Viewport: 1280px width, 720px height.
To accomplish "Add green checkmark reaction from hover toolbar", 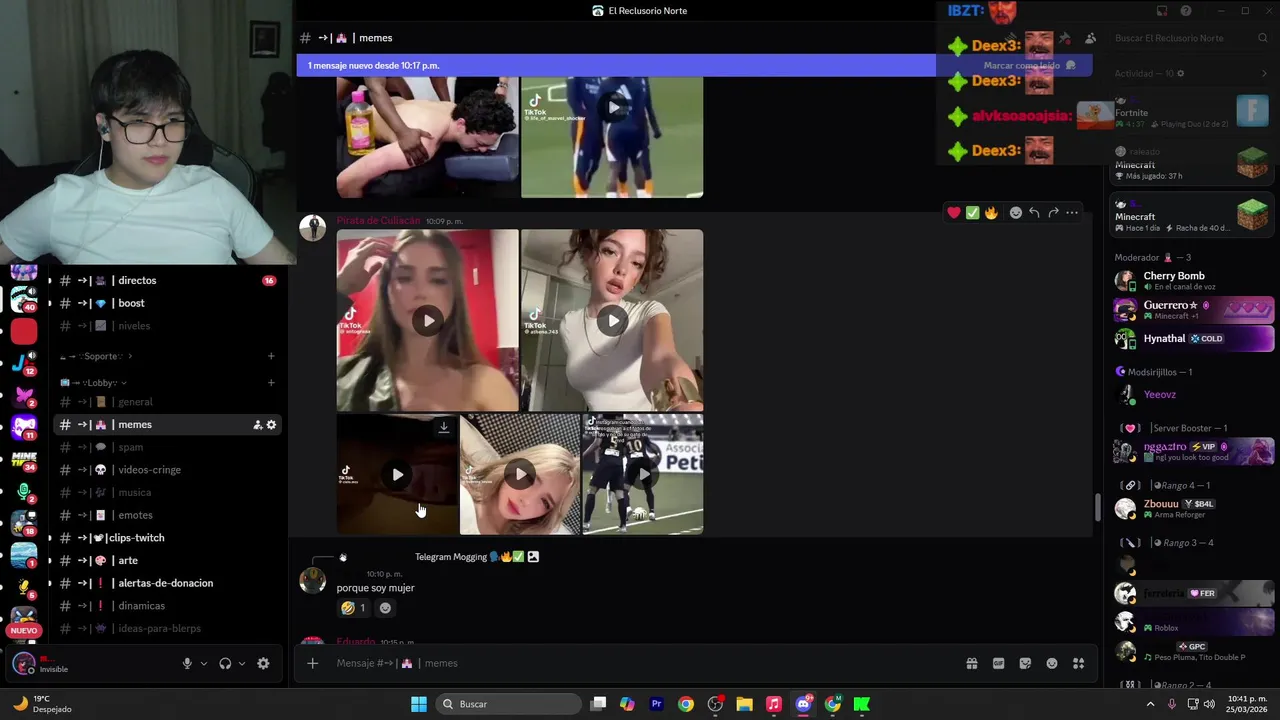I will coord(972,212).
